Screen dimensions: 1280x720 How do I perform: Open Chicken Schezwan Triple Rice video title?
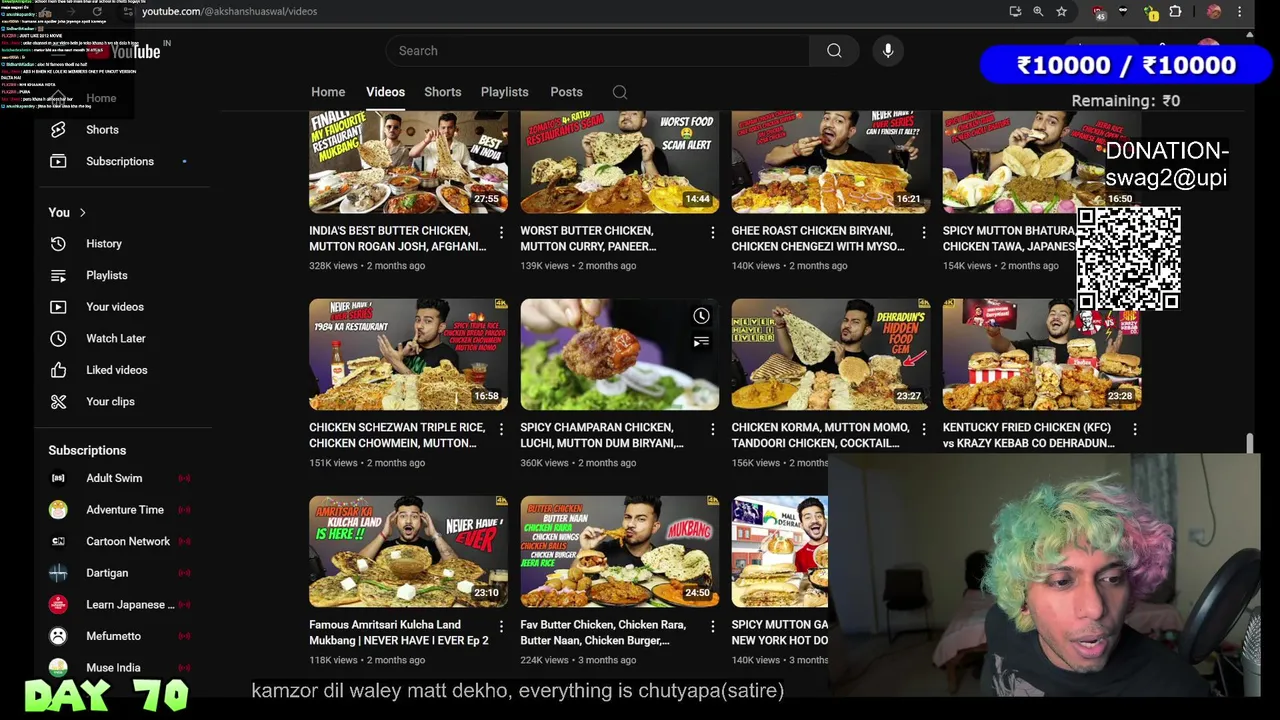click(397, 435)
